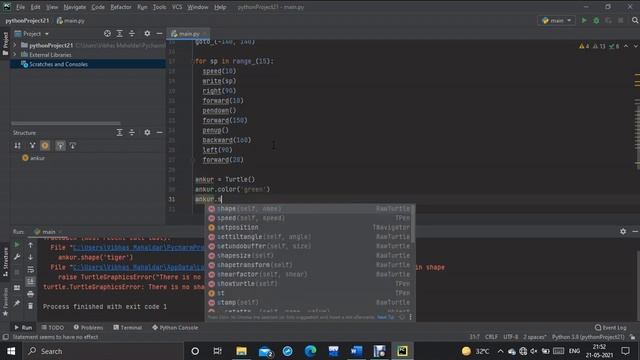Open the Event Log
This screenshot has height=360, width=640.
(610, 328)
